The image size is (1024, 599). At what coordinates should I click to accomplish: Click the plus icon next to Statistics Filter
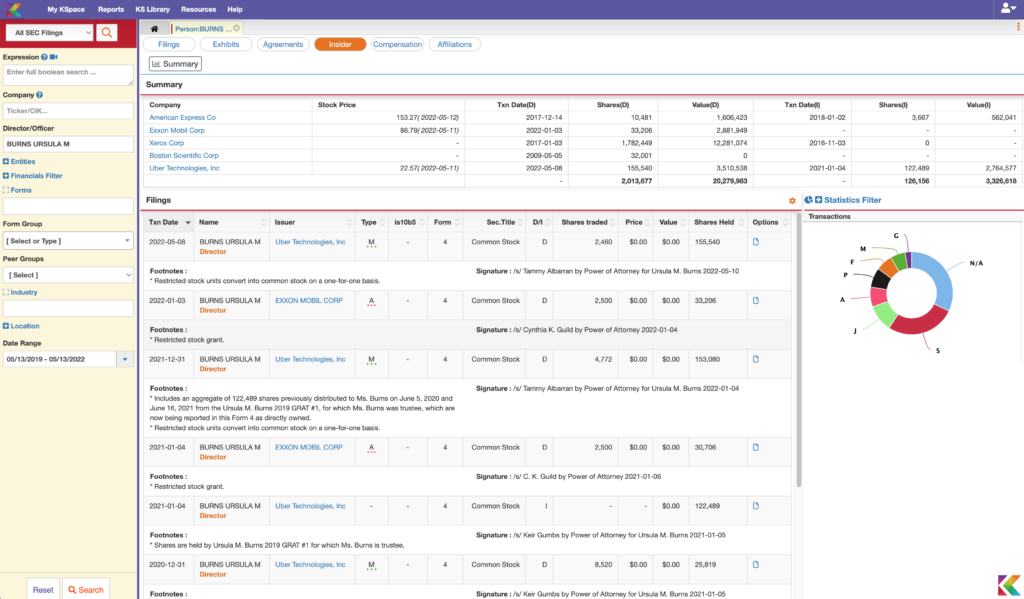click(x=820, y=198)
